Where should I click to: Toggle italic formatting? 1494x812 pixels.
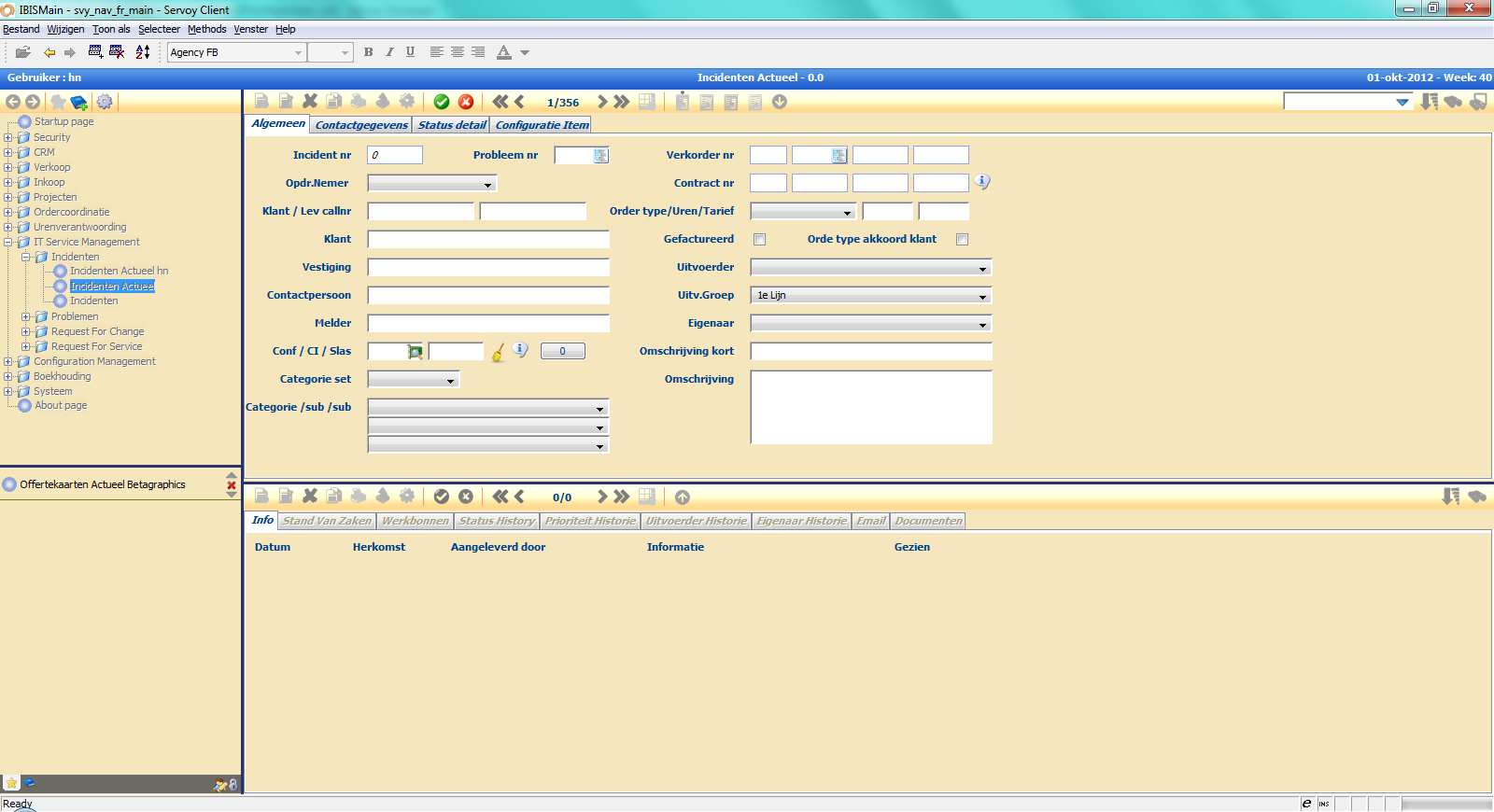point(389,52)
